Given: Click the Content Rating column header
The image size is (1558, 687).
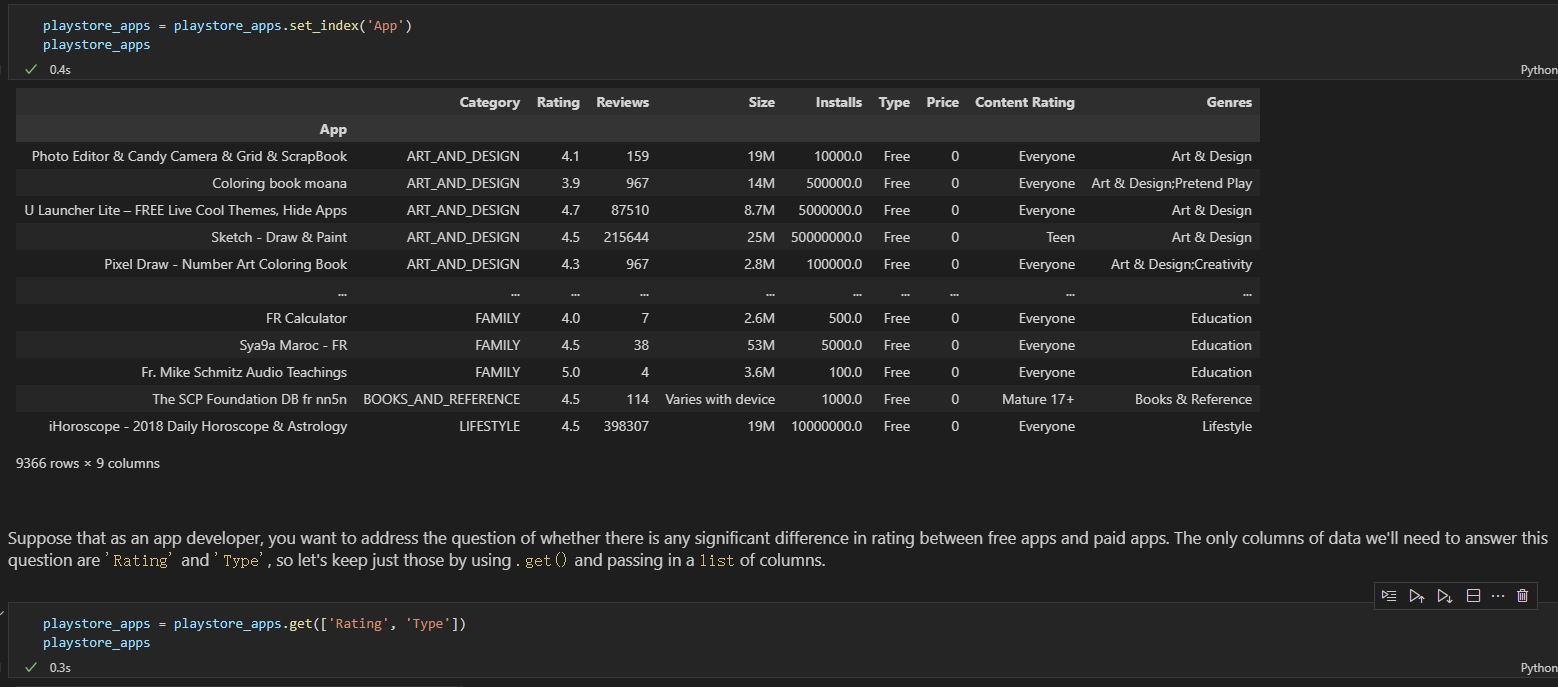Looking at the screenshot, I should click(x=1025, y=102).
